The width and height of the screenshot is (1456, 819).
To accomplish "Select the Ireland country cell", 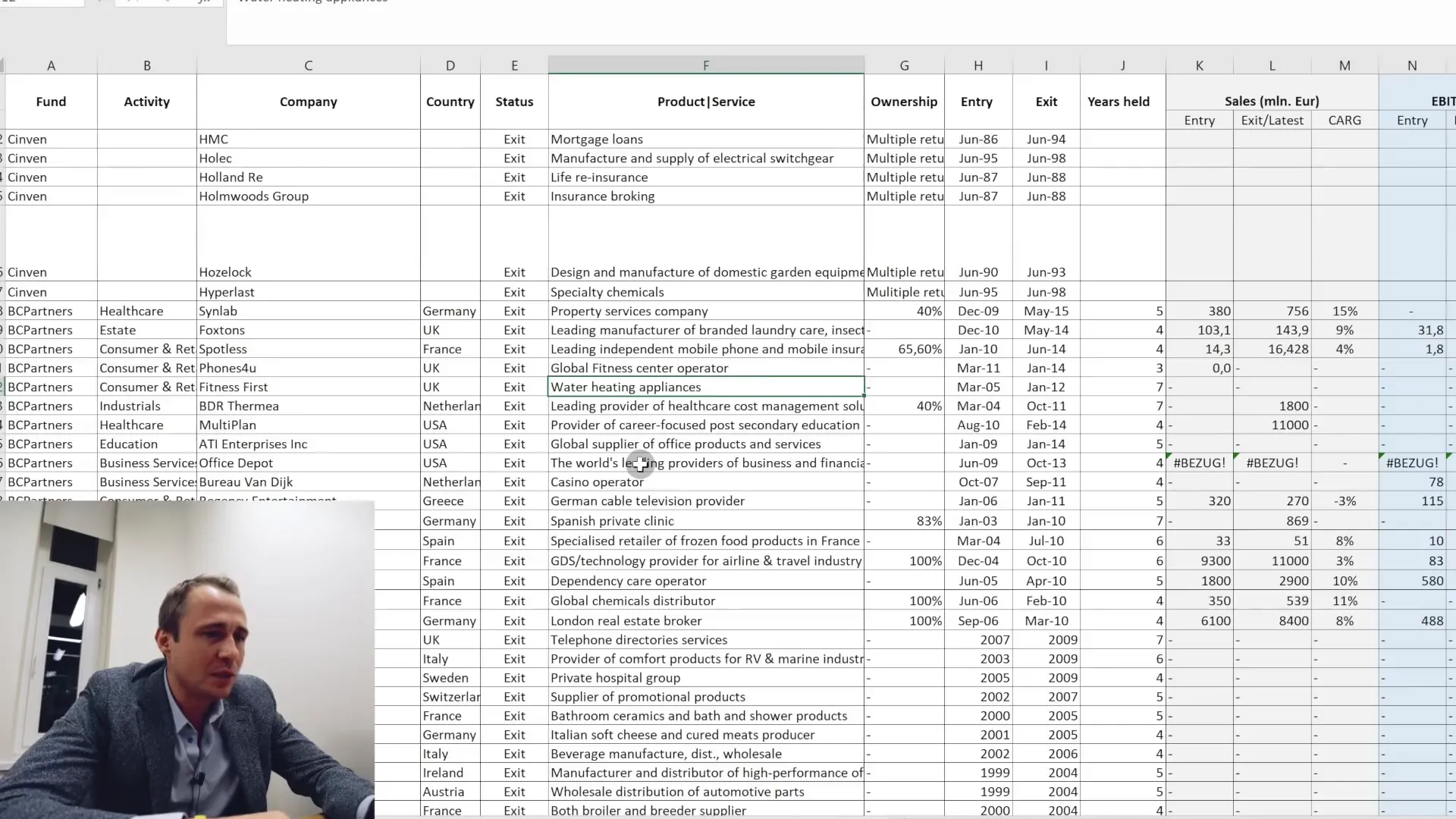I will coord(450,773).
